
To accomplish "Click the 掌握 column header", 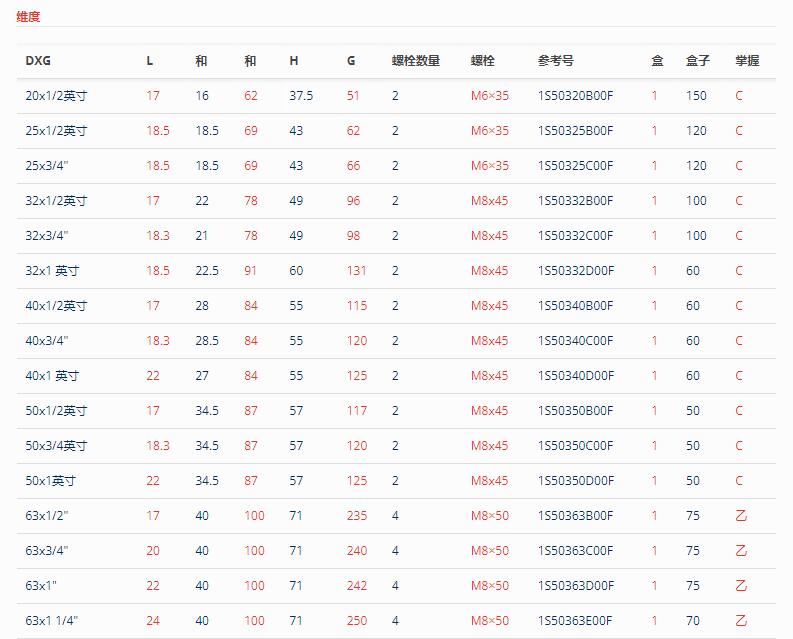I will tap(747, 61).
